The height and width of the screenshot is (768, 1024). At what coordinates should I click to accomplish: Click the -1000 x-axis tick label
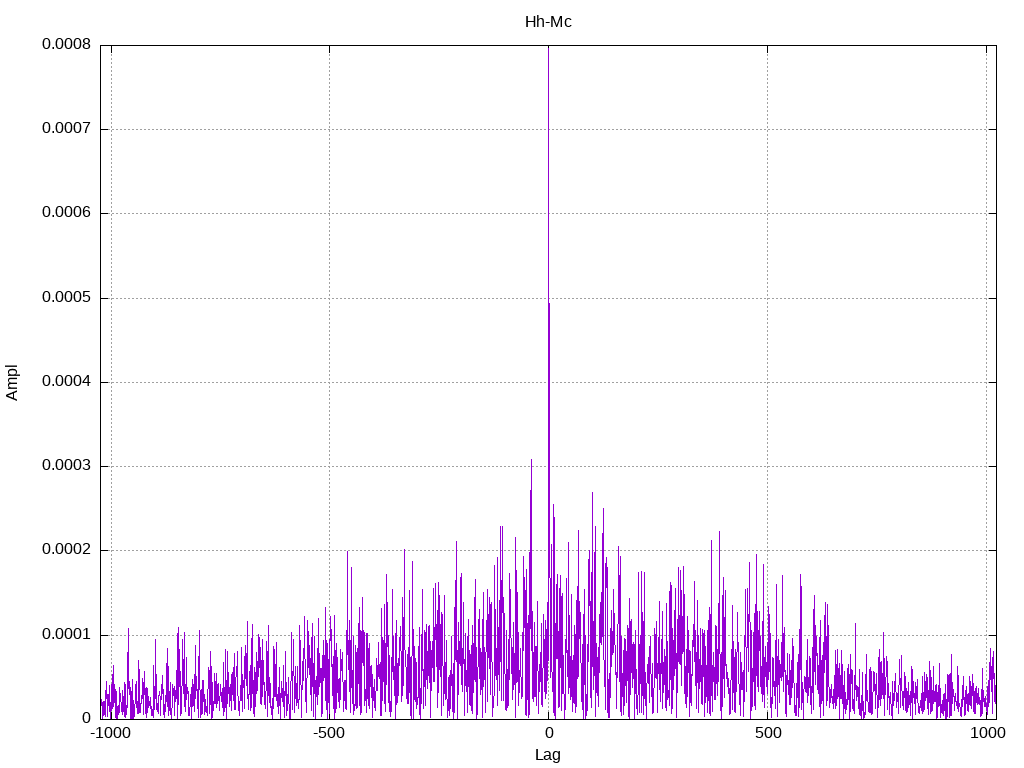(111, 733)
